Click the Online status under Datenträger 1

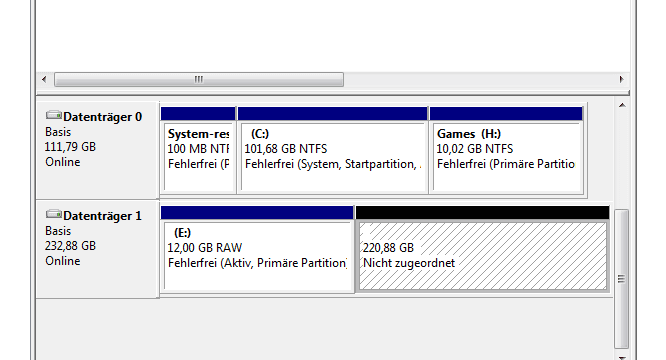click(x=63, y=261)
